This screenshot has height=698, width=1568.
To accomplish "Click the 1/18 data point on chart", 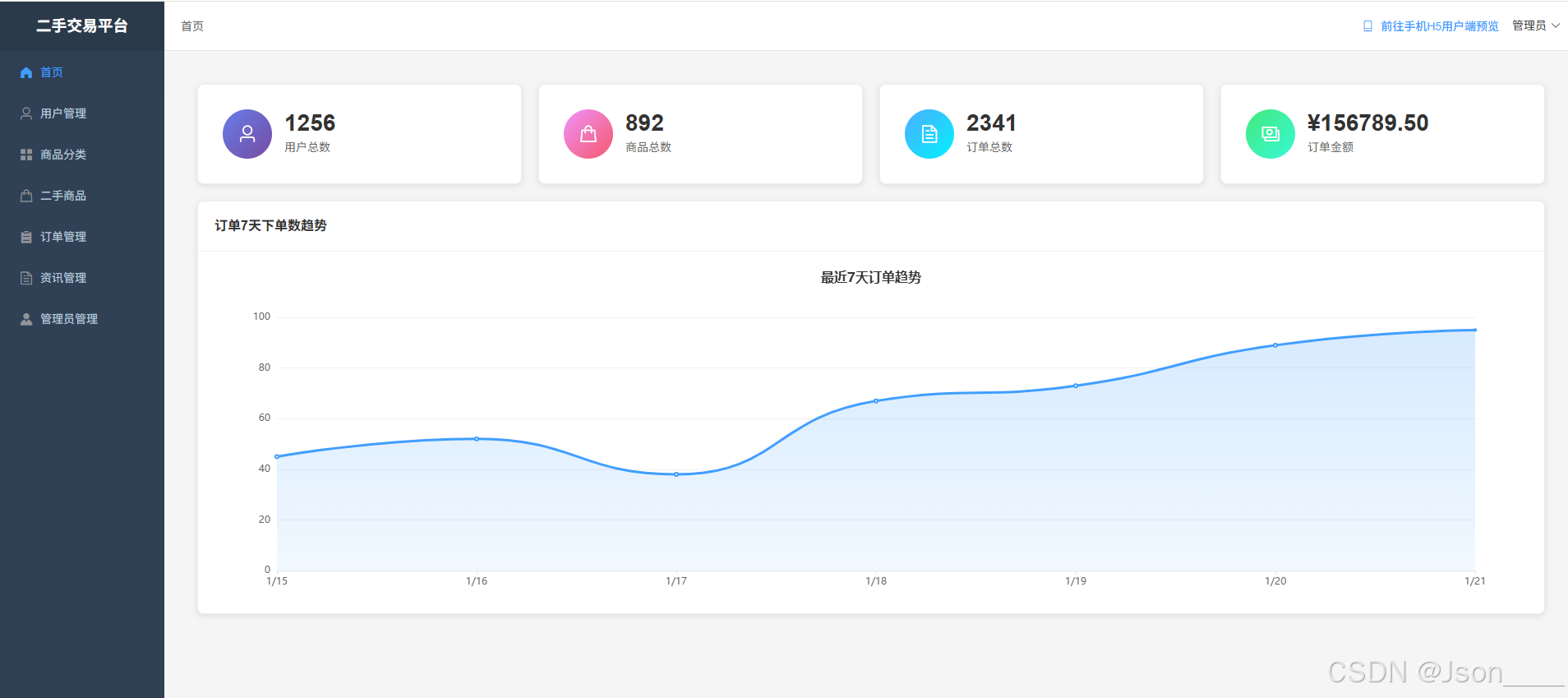I will click(x=876, y=401).
